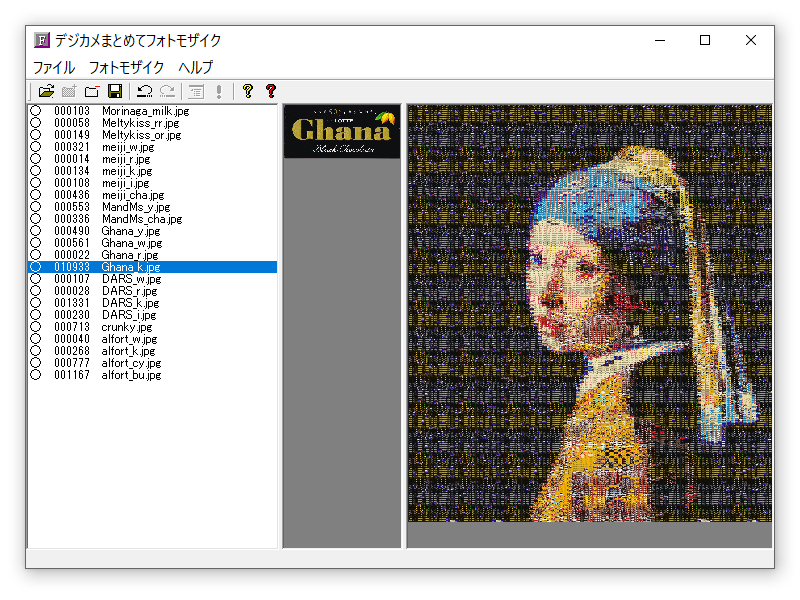
Task: Click the grayed list settings toolbar icon
Action: point(196,91)
